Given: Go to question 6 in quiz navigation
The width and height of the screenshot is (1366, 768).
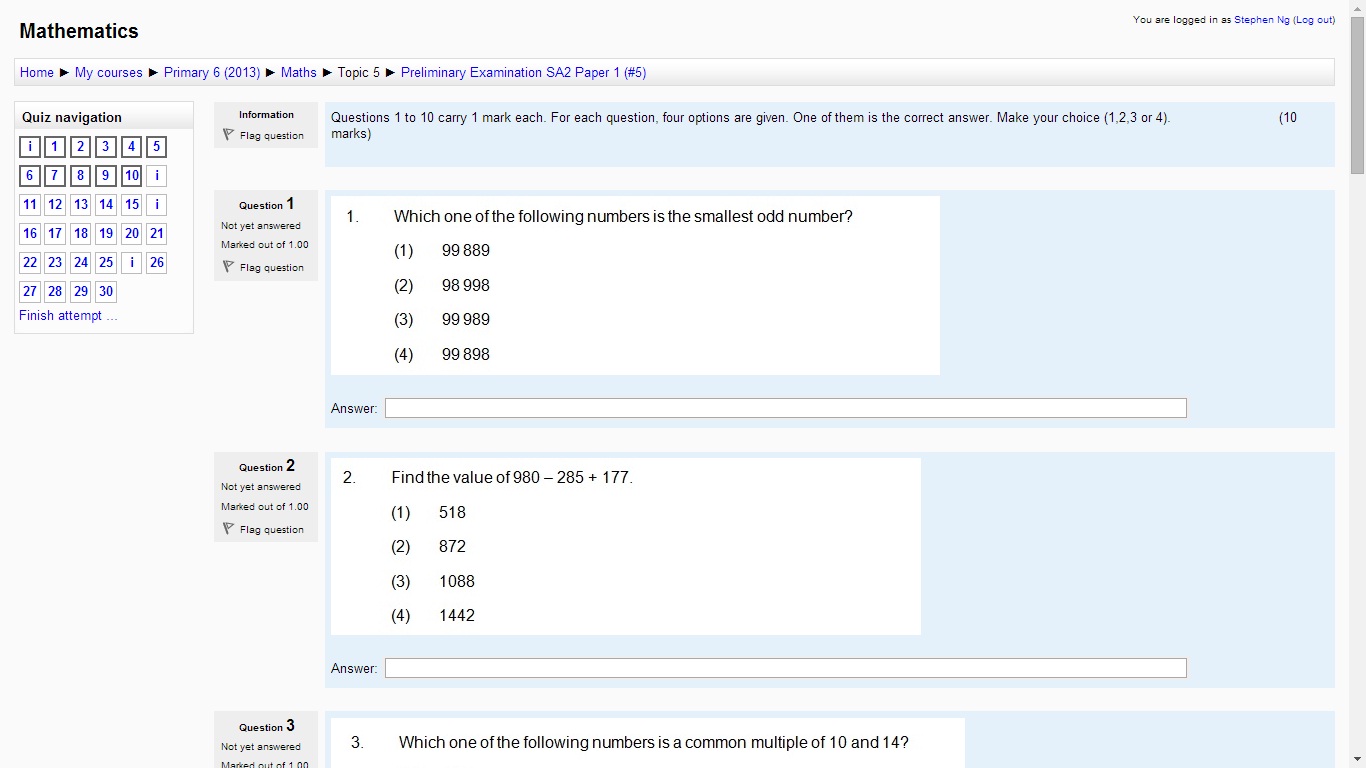Looking at the screenshot, I should click(30, 176).
